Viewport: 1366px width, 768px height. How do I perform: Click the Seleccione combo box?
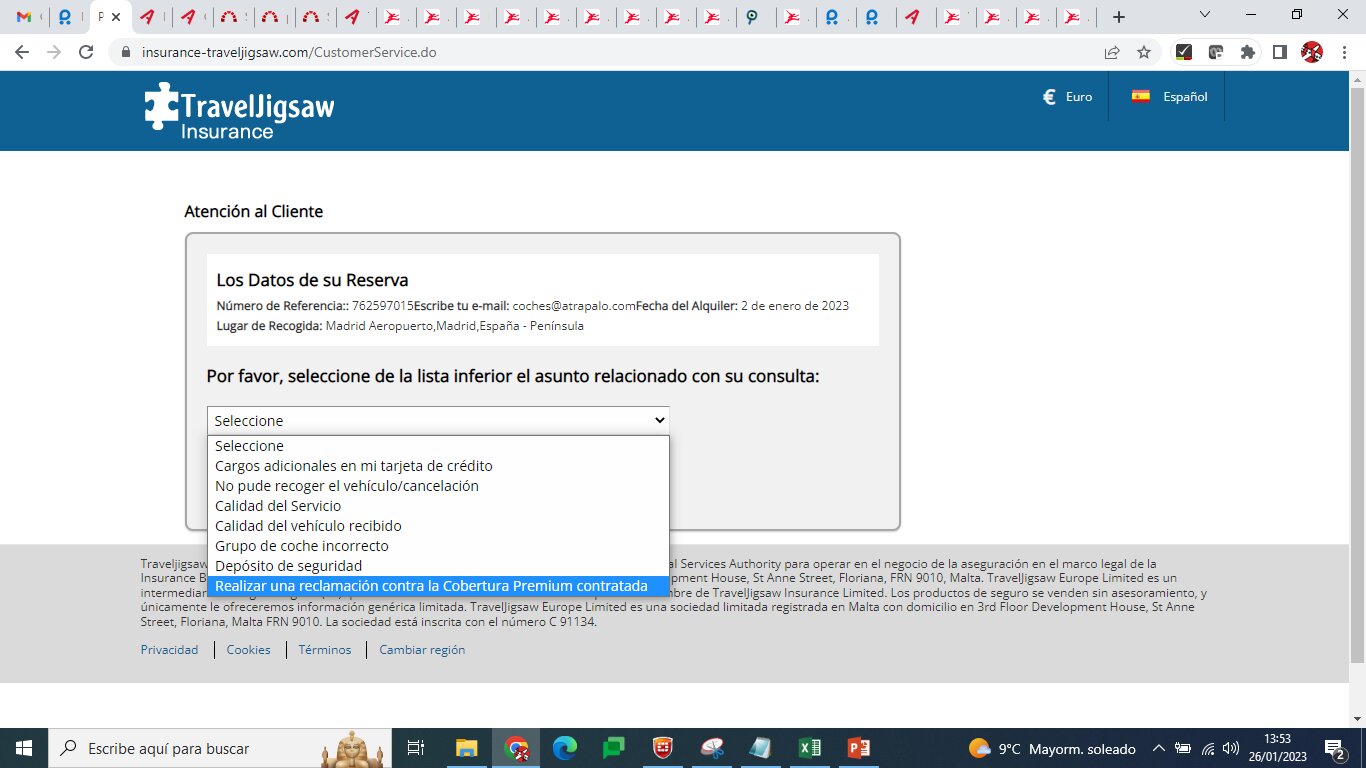coord(438,420)
